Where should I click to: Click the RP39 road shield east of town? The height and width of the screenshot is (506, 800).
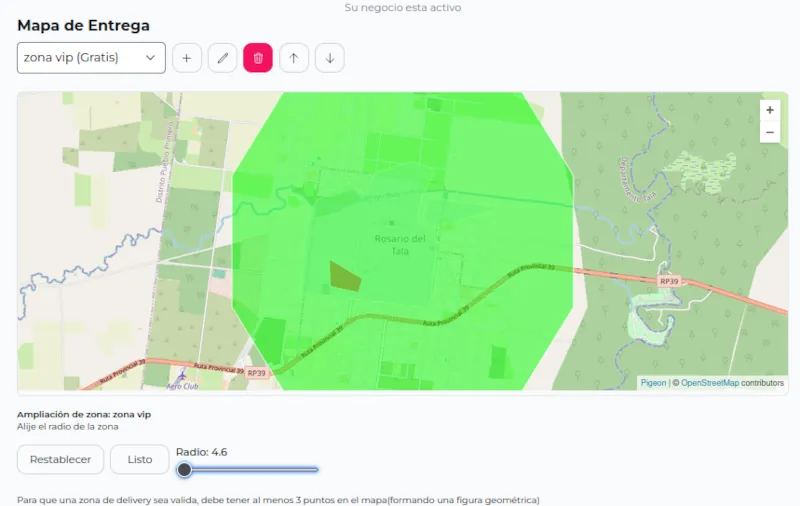point(669,281)
